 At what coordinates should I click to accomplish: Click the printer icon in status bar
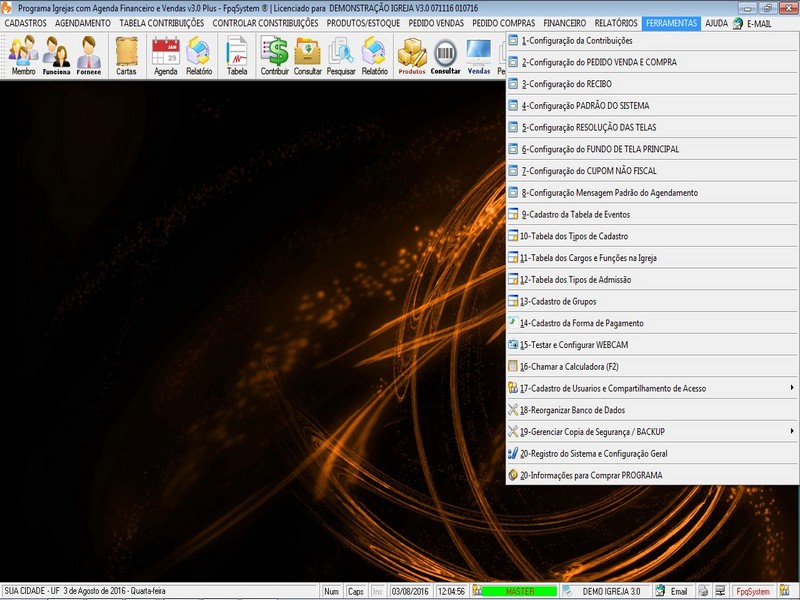[x=704, y=591]
